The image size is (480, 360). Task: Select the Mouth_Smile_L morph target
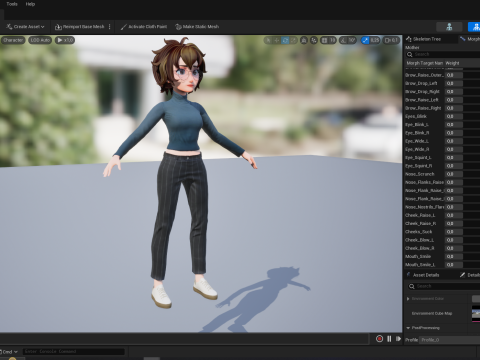click(x=420, y=265)
